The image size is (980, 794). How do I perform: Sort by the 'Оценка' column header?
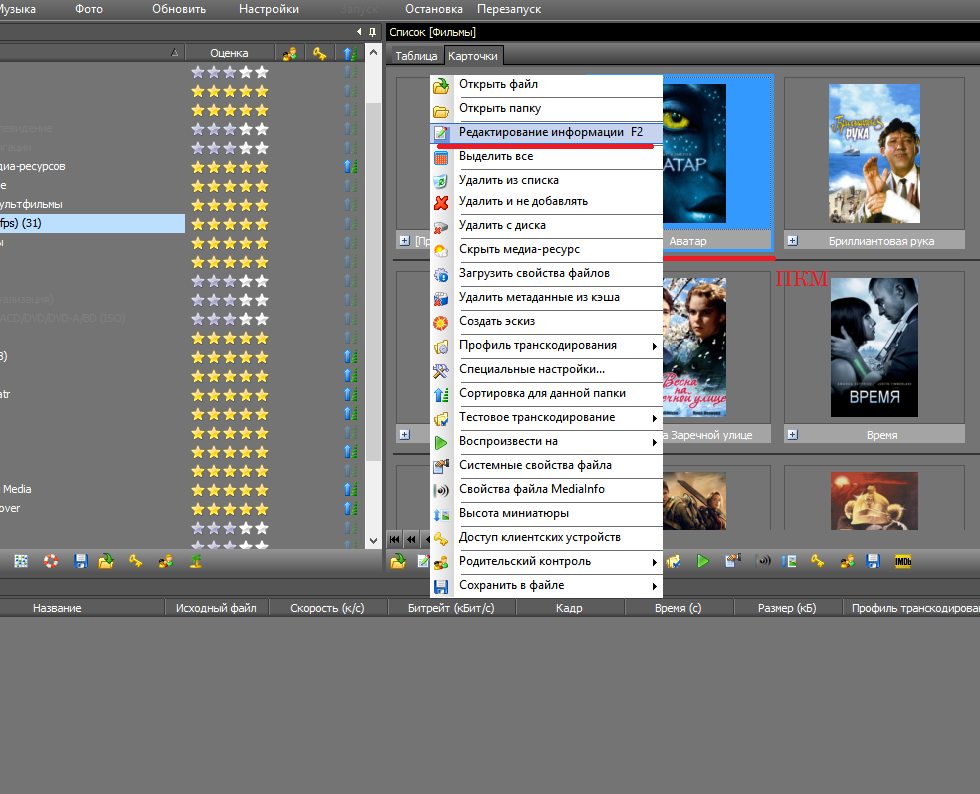(x=230, y=53)
